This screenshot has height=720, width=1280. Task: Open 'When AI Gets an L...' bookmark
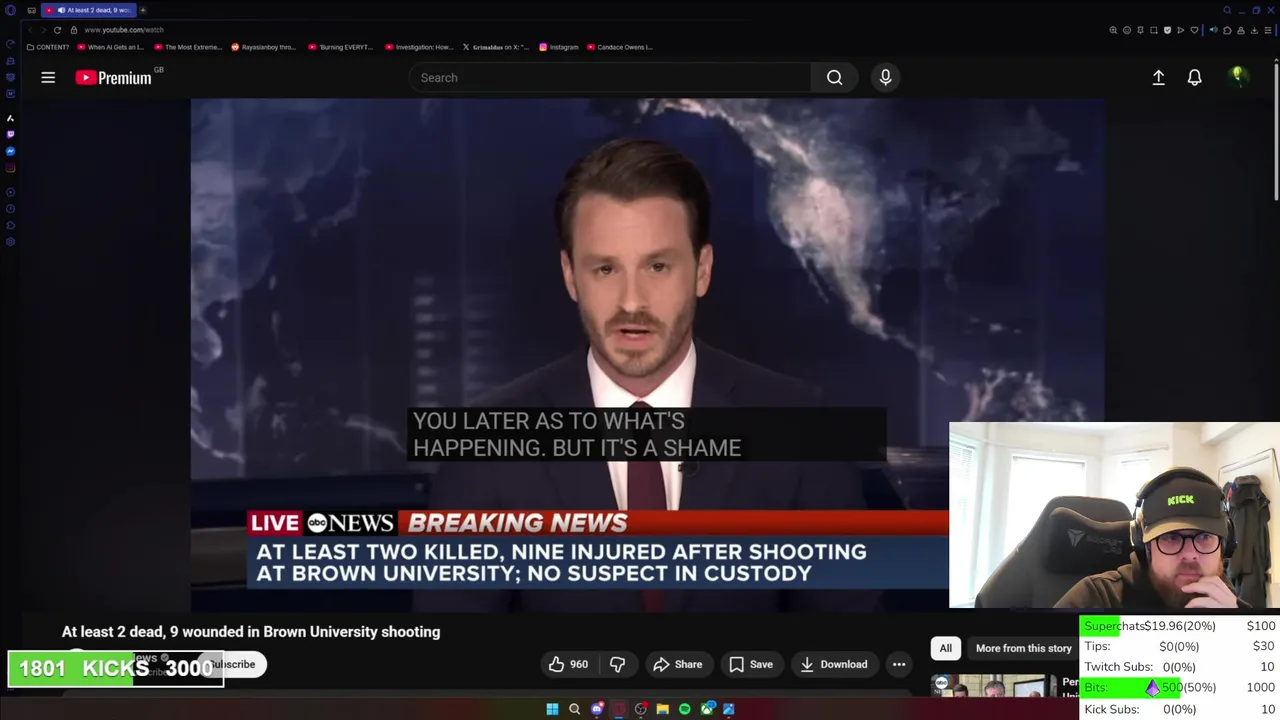(x=111, y=47)
